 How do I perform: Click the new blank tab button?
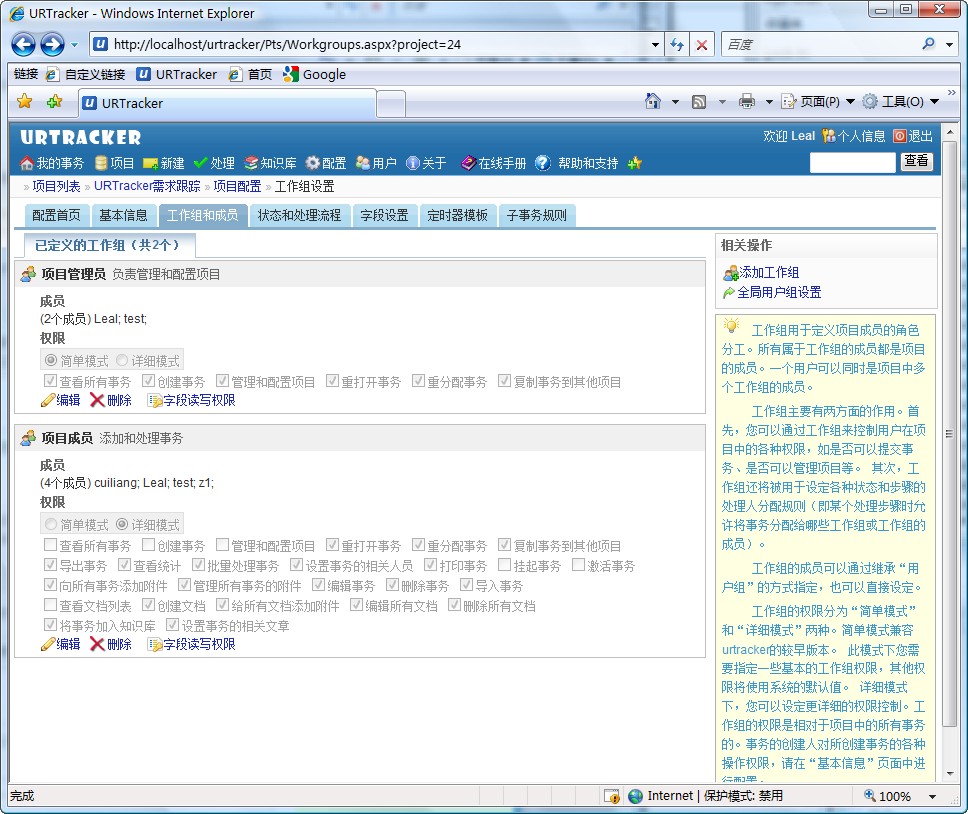click(391, 103)
